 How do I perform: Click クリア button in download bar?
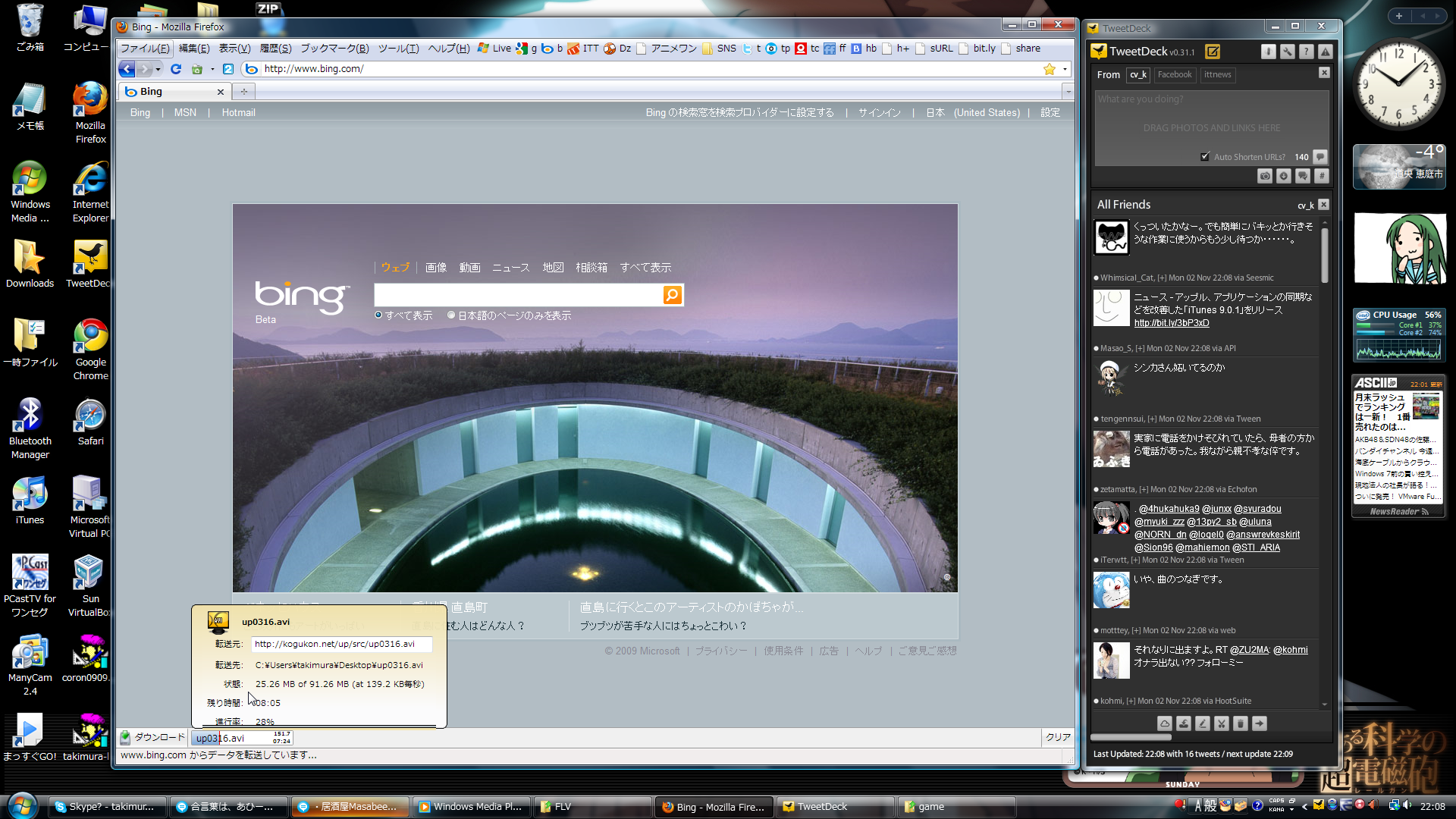(x=1058, y=737)
